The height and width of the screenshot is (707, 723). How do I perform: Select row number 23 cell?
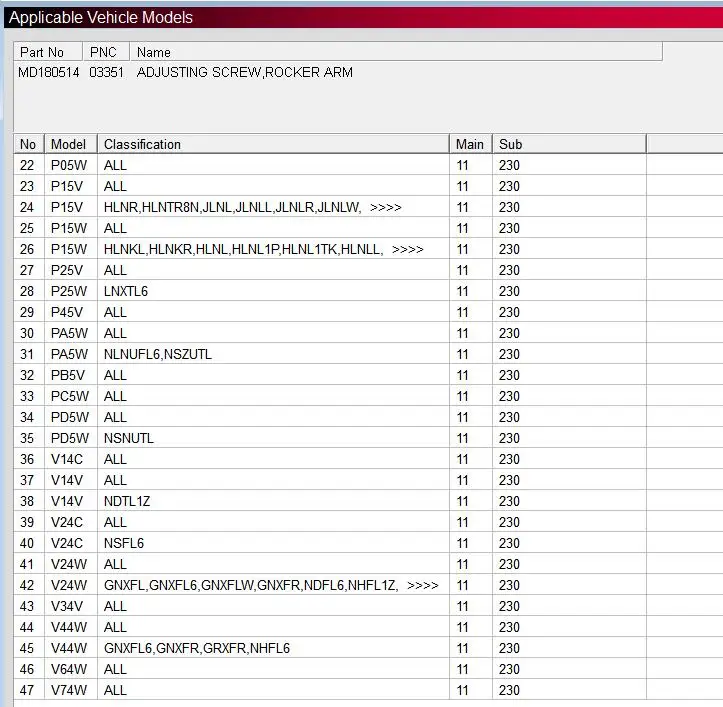tap(29, 186)
